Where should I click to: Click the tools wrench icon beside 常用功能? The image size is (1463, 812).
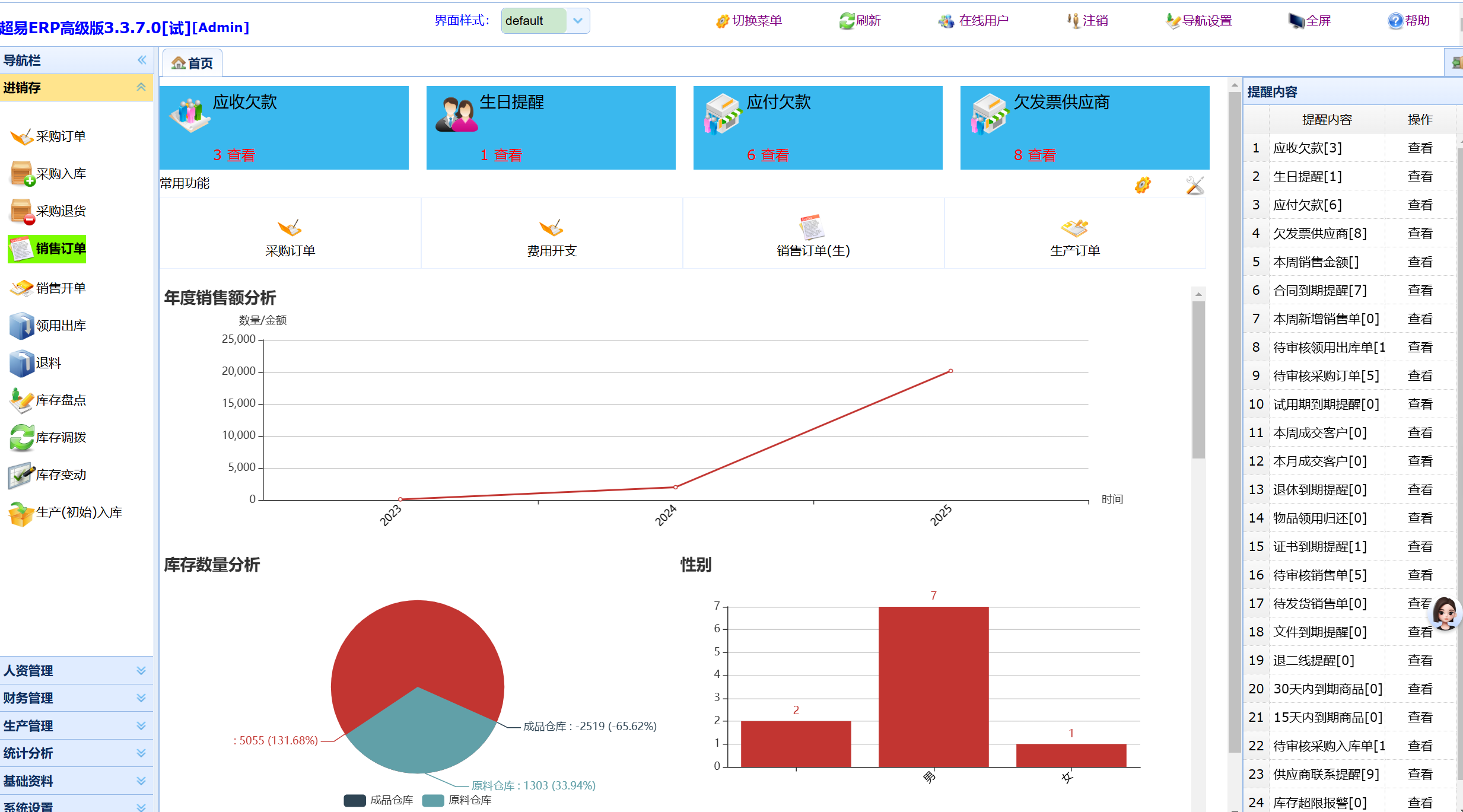[x=1195, y=186]
